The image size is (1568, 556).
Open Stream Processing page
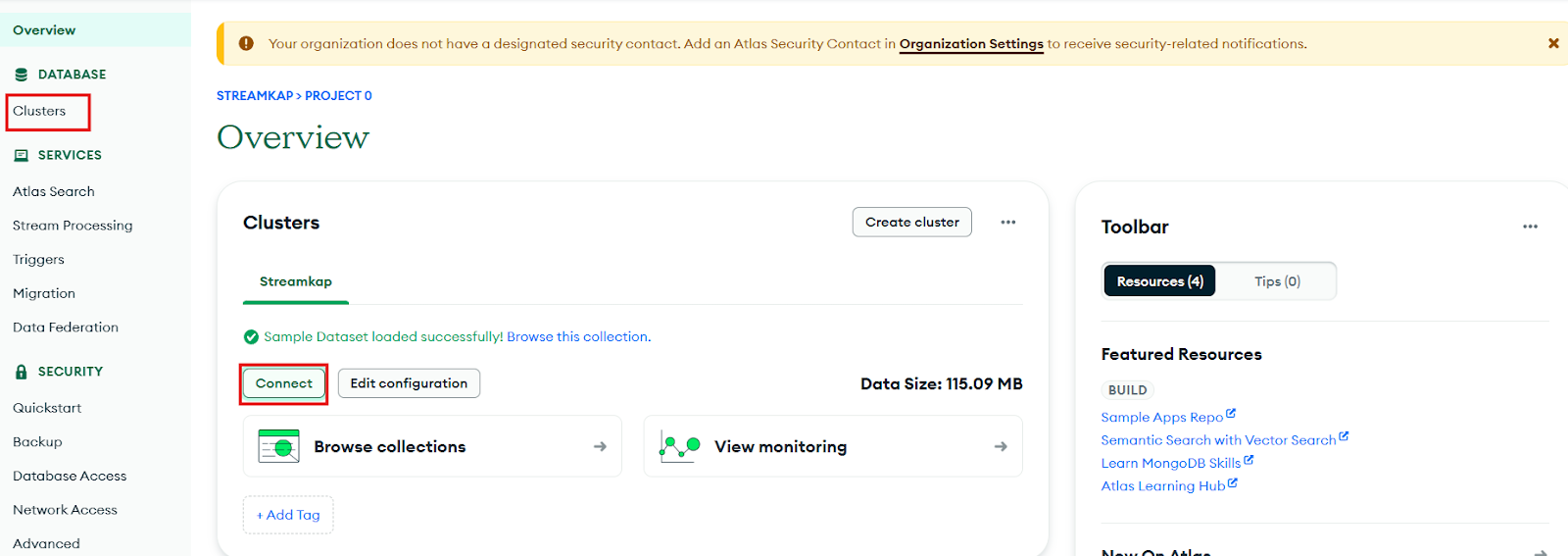coord(73,226)
